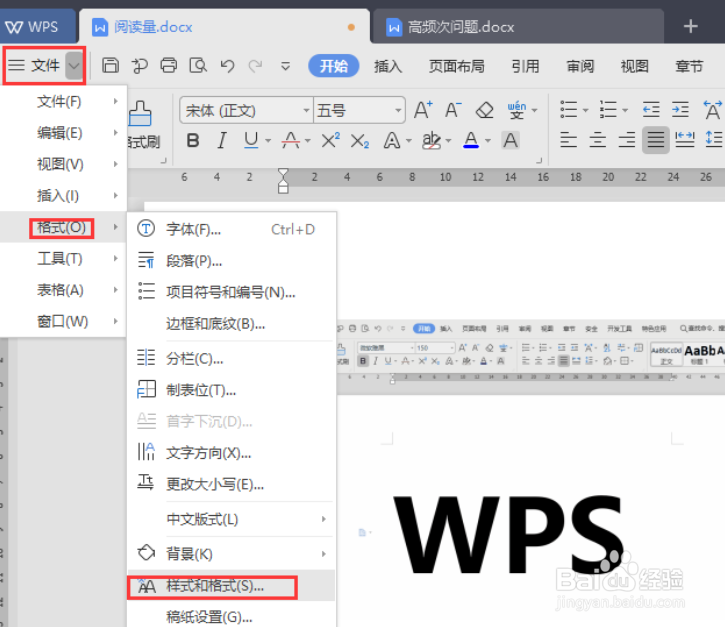
Task: Choose 段落(P)... menu entry
Action: coord(232,261)
